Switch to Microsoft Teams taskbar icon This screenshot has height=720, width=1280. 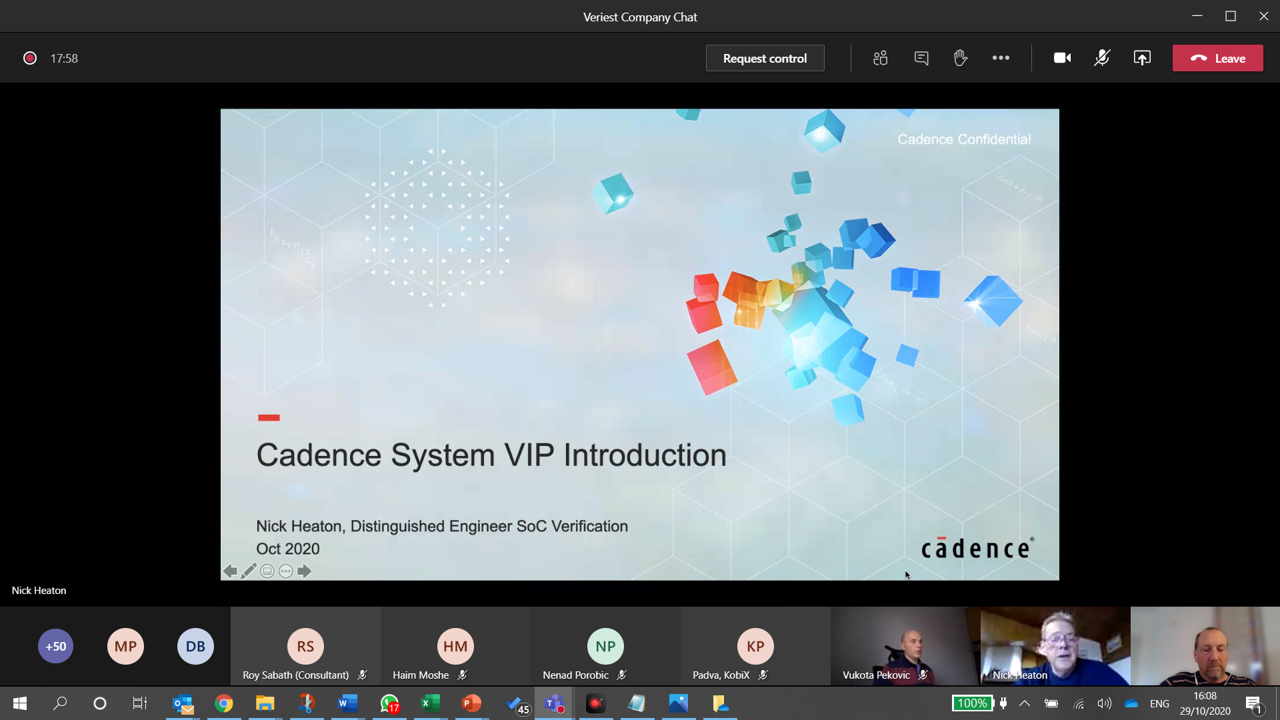pyautogui.click(x=554, y=703)
